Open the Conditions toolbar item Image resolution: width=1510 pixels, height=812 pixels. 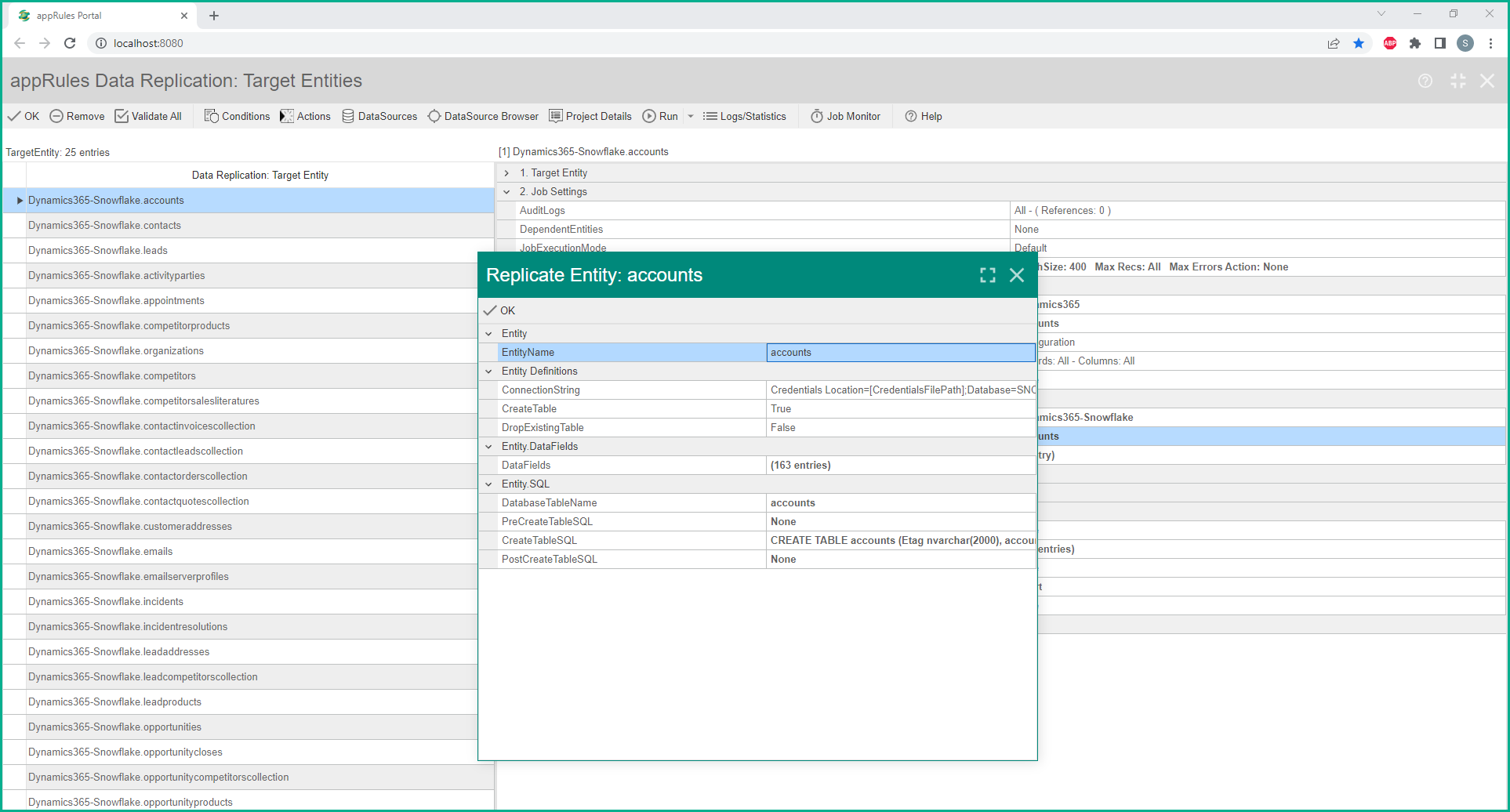[237, 116]
